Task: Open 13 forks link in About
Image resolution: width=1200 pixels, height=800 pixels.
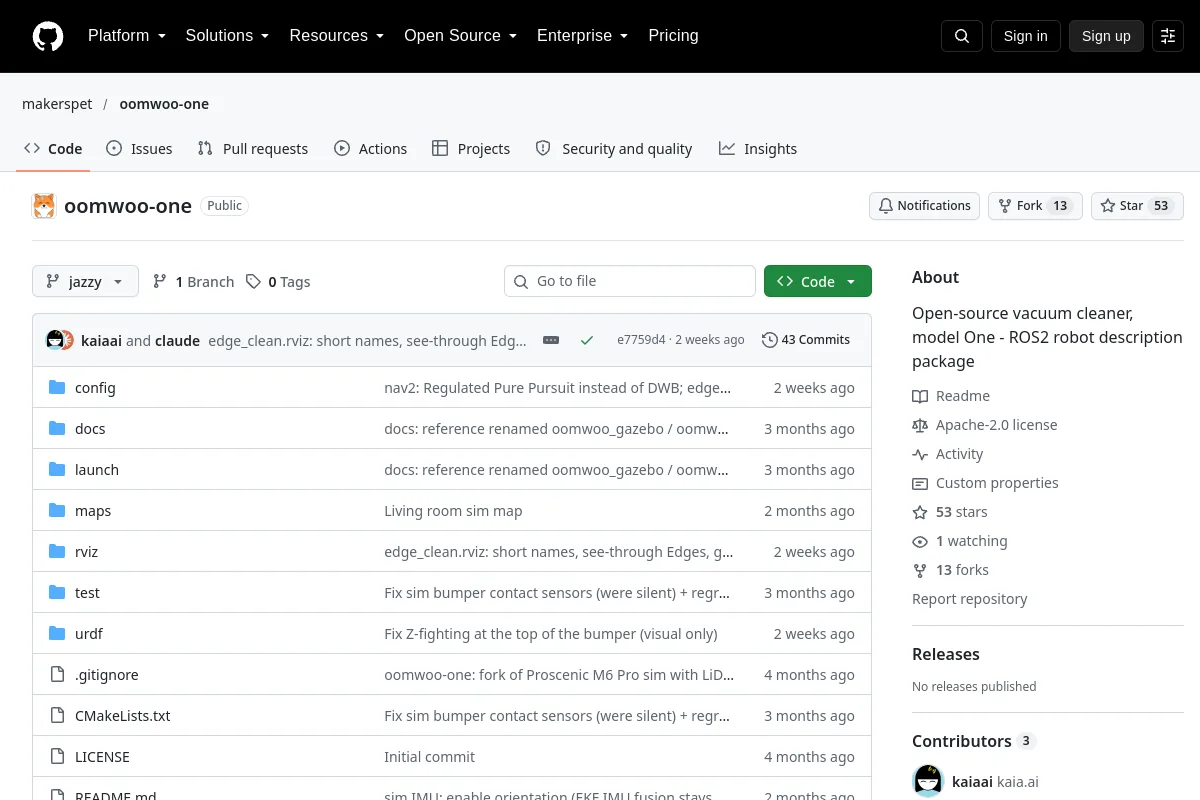Action: coord(950,570)
